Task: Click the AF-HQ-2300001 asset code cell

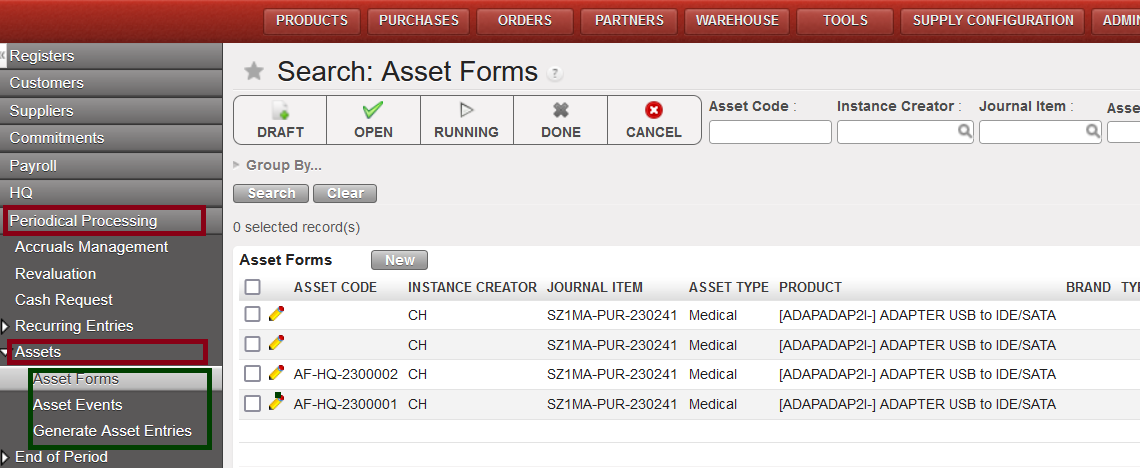Action: point(346,404)
